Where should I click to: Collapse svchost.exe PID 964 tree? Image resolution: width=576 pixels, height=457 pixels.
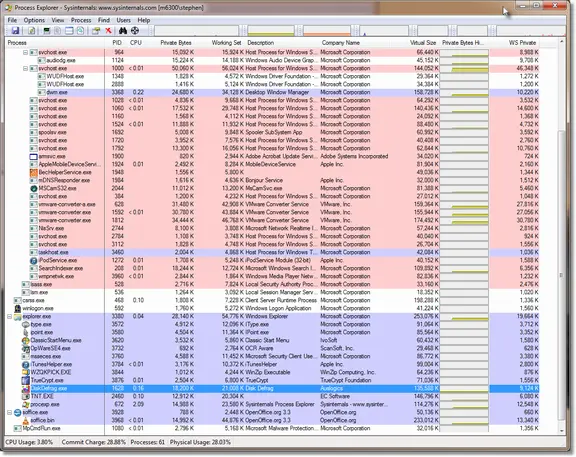coord(26,53)
